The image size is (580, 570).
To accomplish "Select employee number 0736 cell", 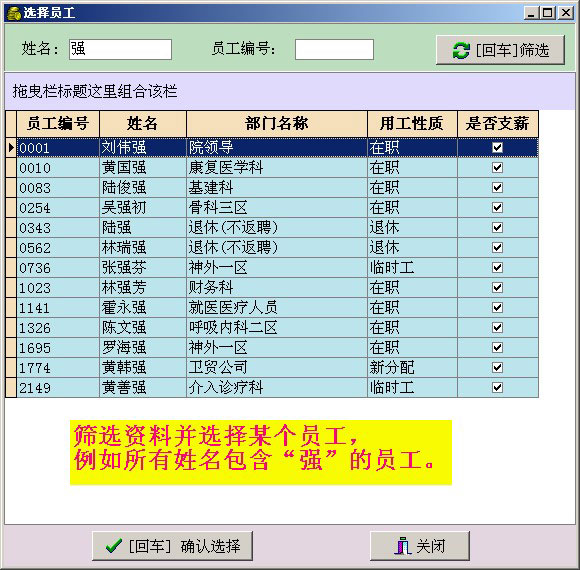I will tap(58, 267).
